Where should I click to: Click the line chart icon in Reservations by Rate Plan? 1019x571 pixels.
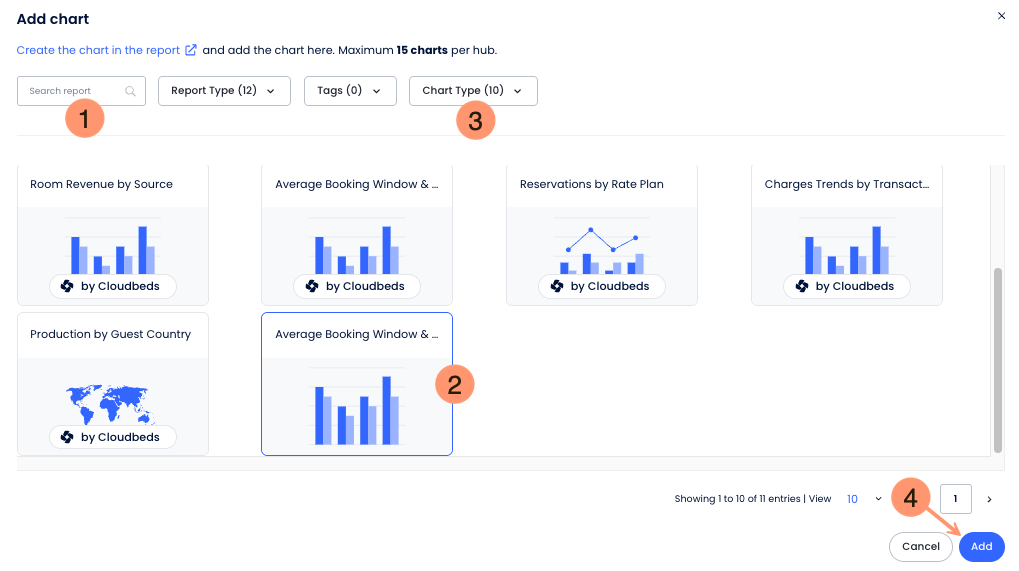(602, 251)
